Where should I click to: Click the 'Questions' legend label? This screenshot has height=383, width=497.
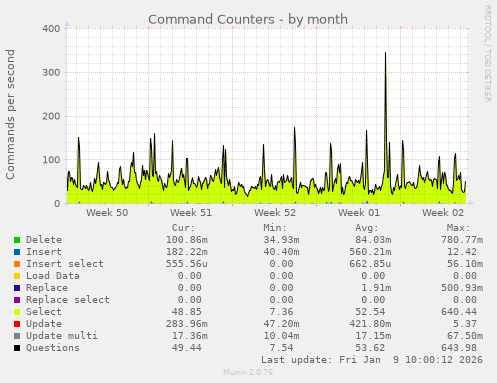coord(53,348)
